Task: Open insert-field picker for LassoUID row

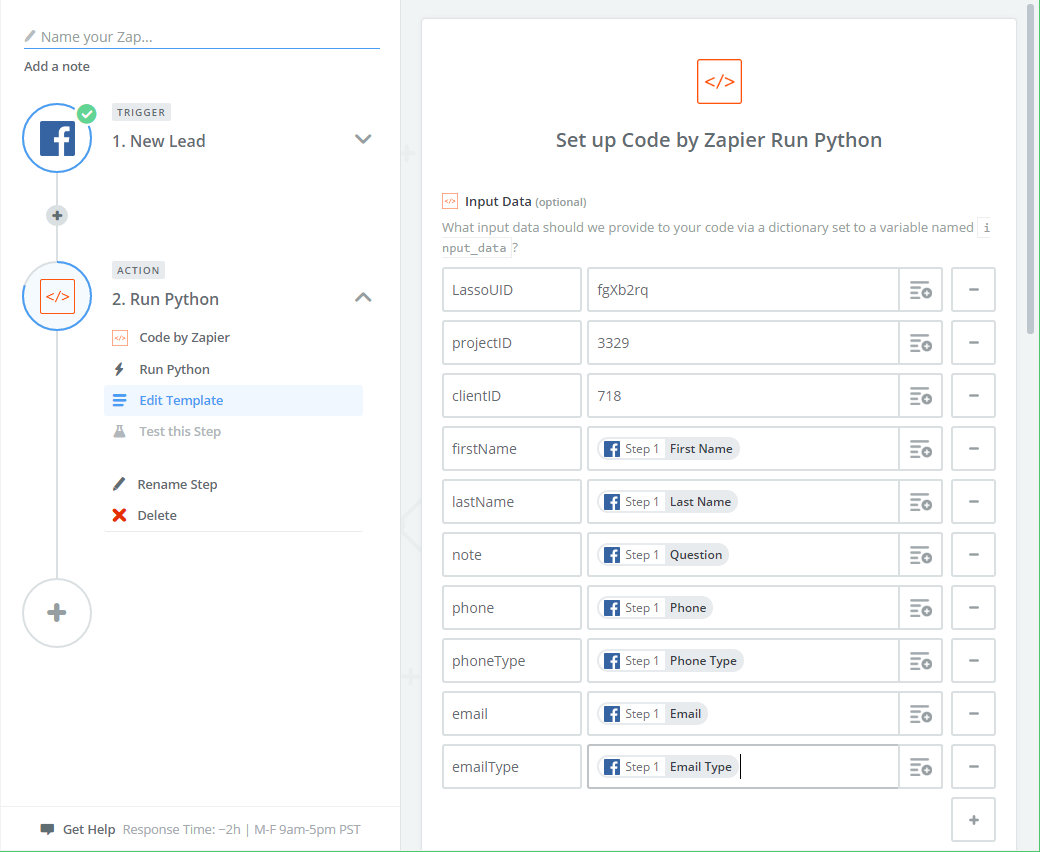Action: coord(920,290)
